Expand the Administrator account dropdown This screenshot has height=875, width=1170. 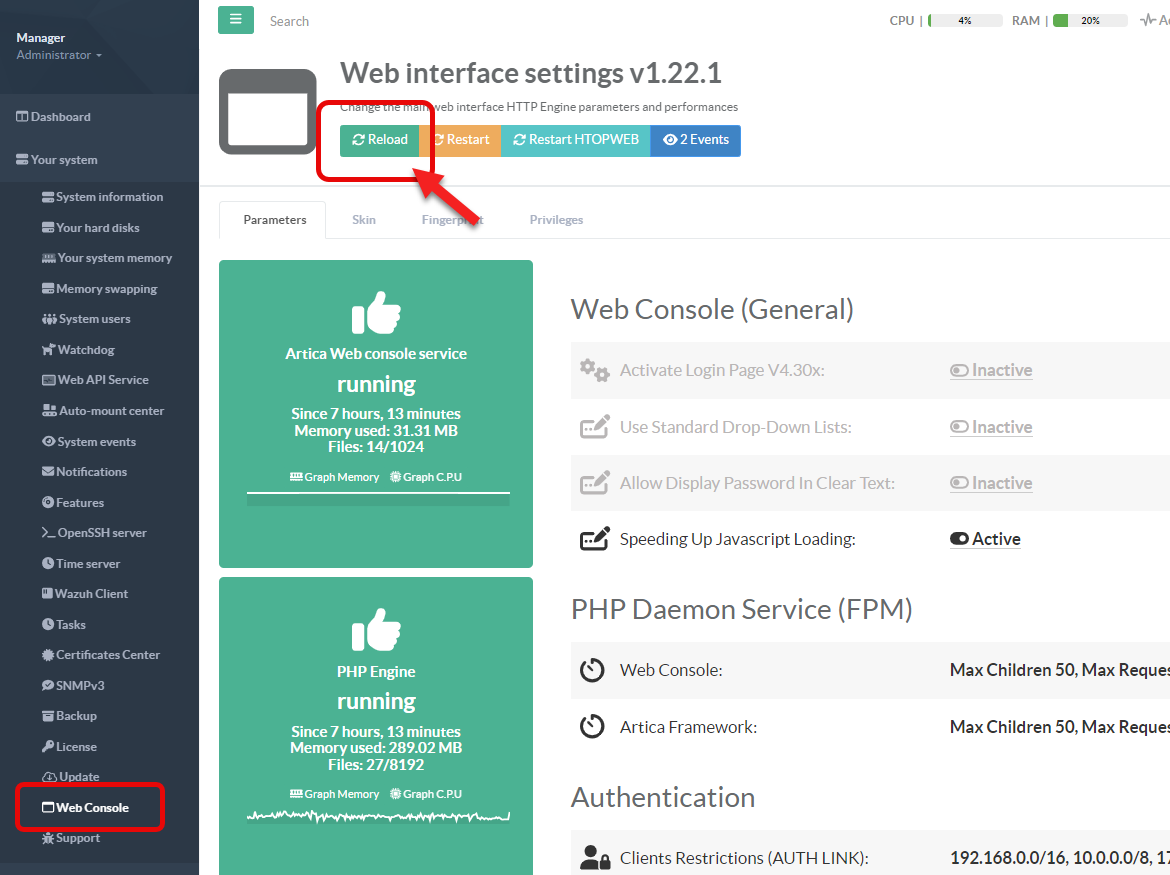click(59, 55)
